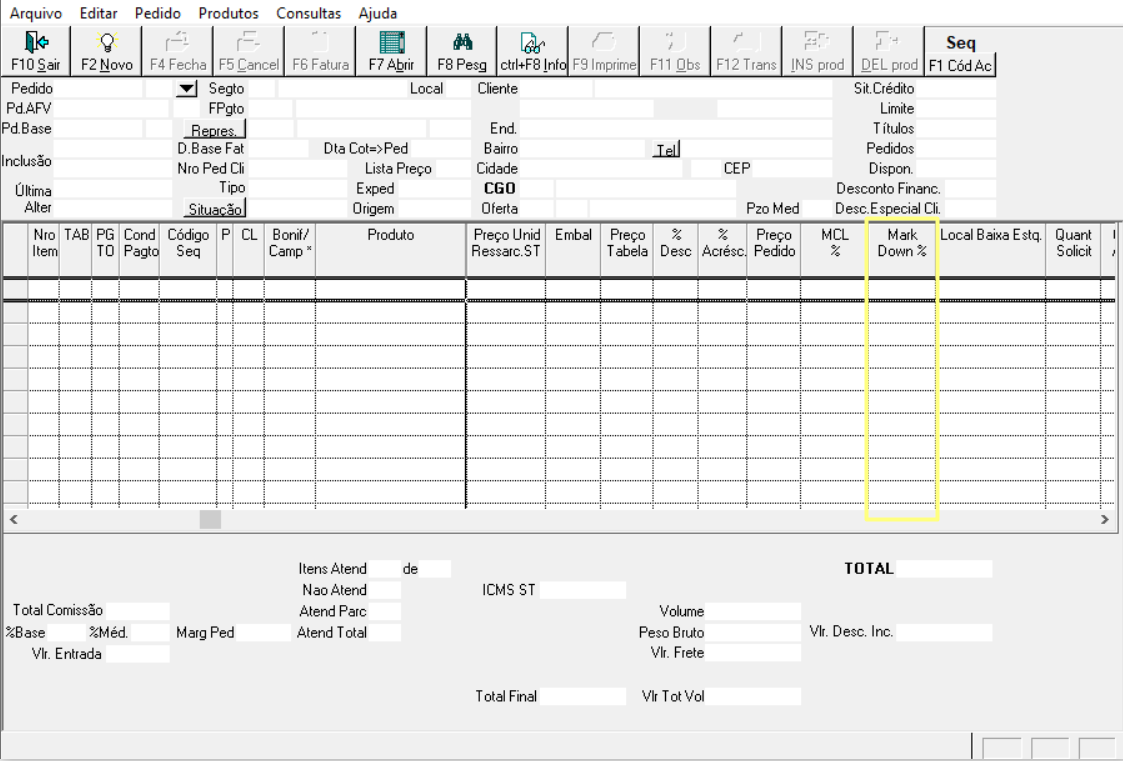Click the F4 Fecha toolbar icon

point(178,51)
